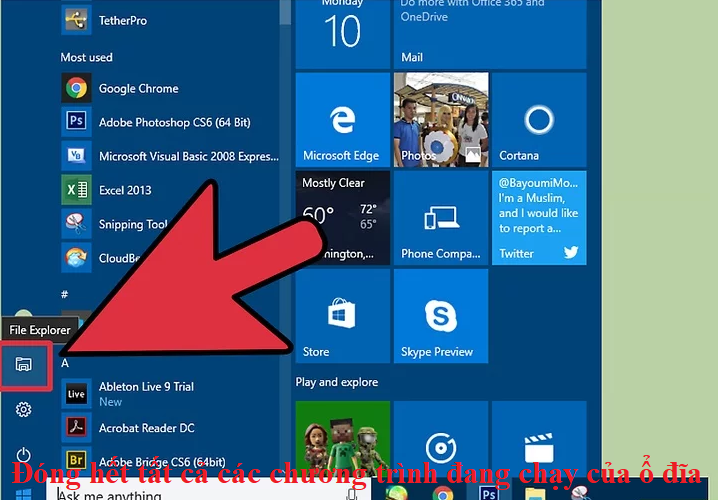Launch the Store tile
This screenshot has height=500, width=718.
click(341, 315)
